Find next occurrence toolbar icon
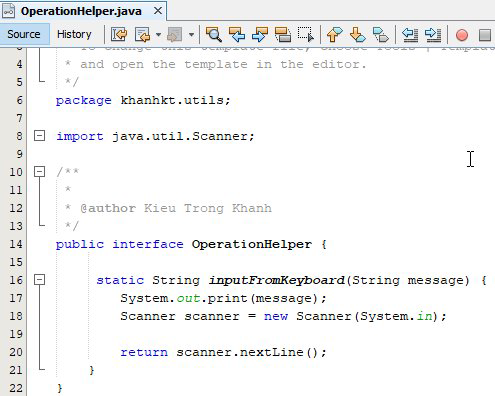This screenshot has width=495, height=396. point(260,34)
